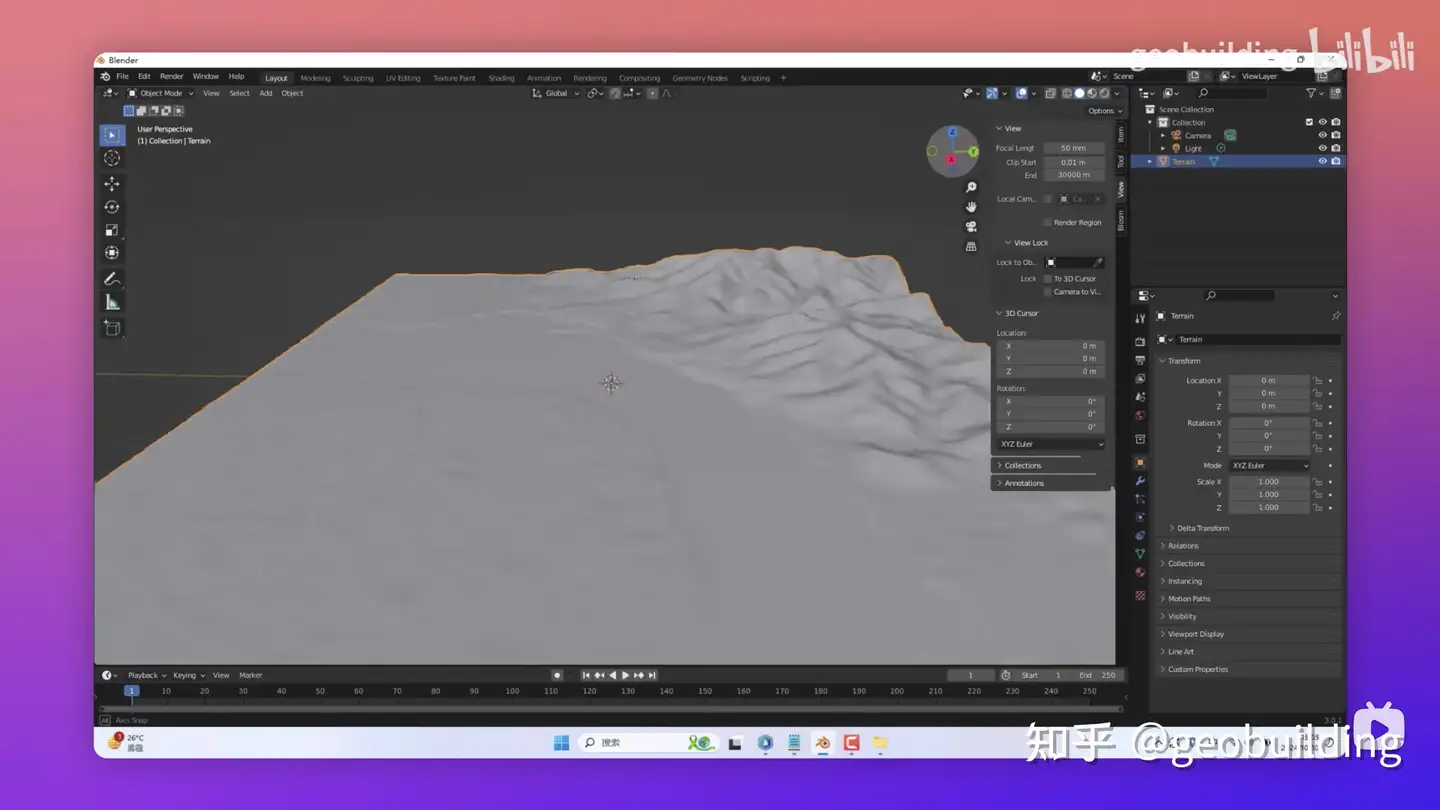Select the Select Box tool
Viewport: 1440px width, 810px height.
112,135
